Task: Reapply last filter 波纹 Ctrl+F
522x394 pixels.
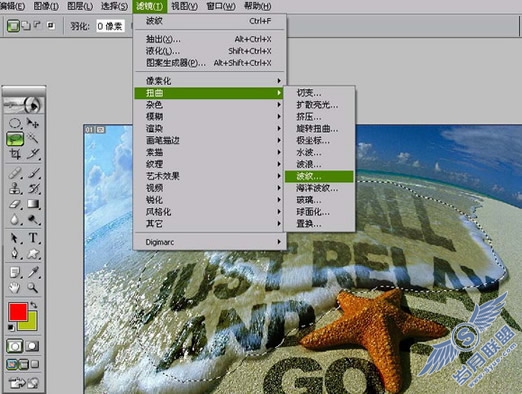Action: point(209,21)
